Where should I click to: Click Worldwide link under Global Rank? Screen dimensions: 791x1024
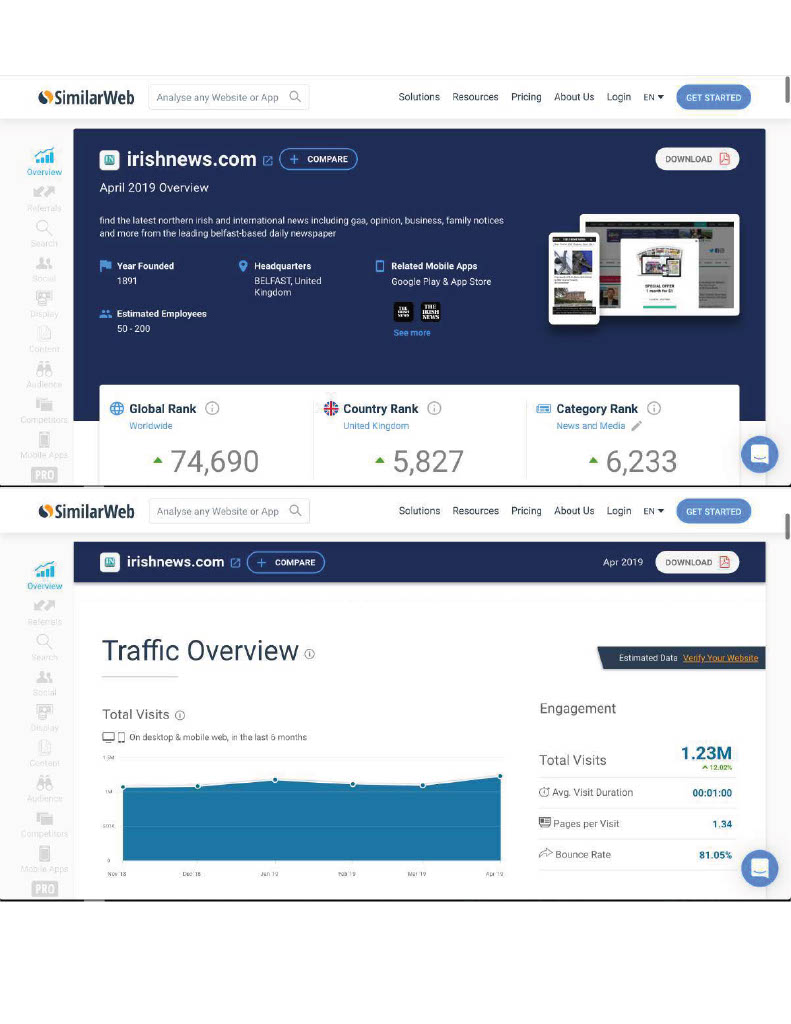pos(151,426)
